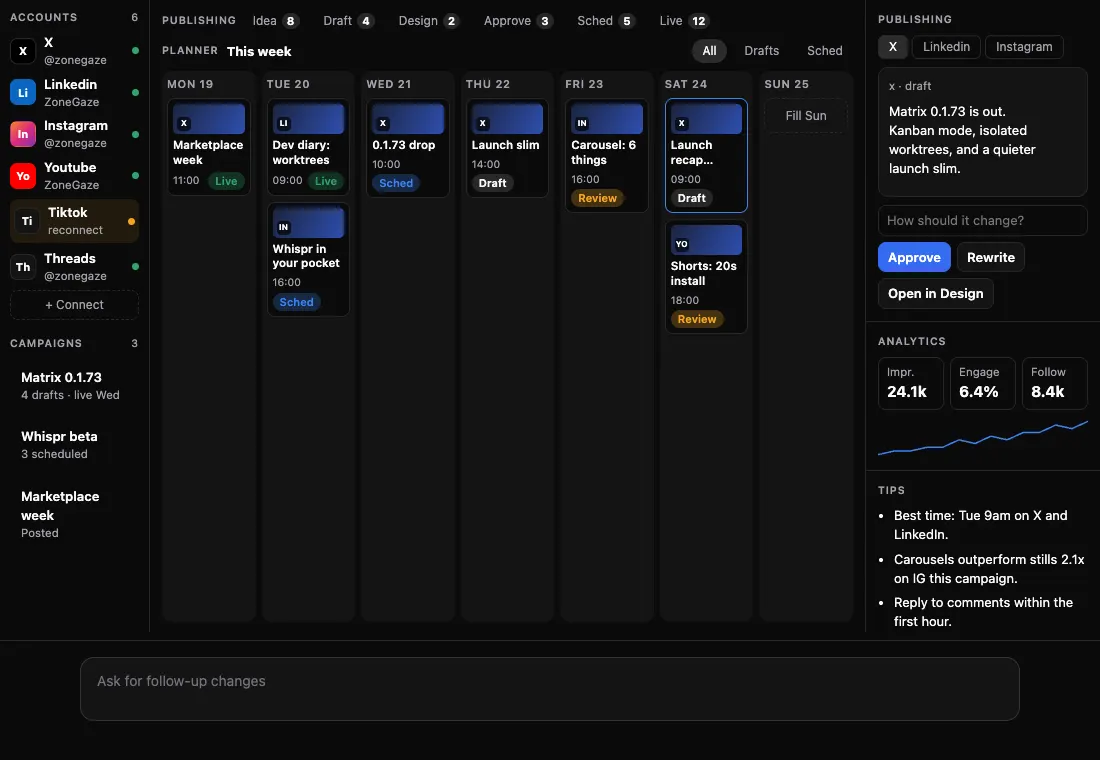Open the Idea publishing stage

point(276,21)
